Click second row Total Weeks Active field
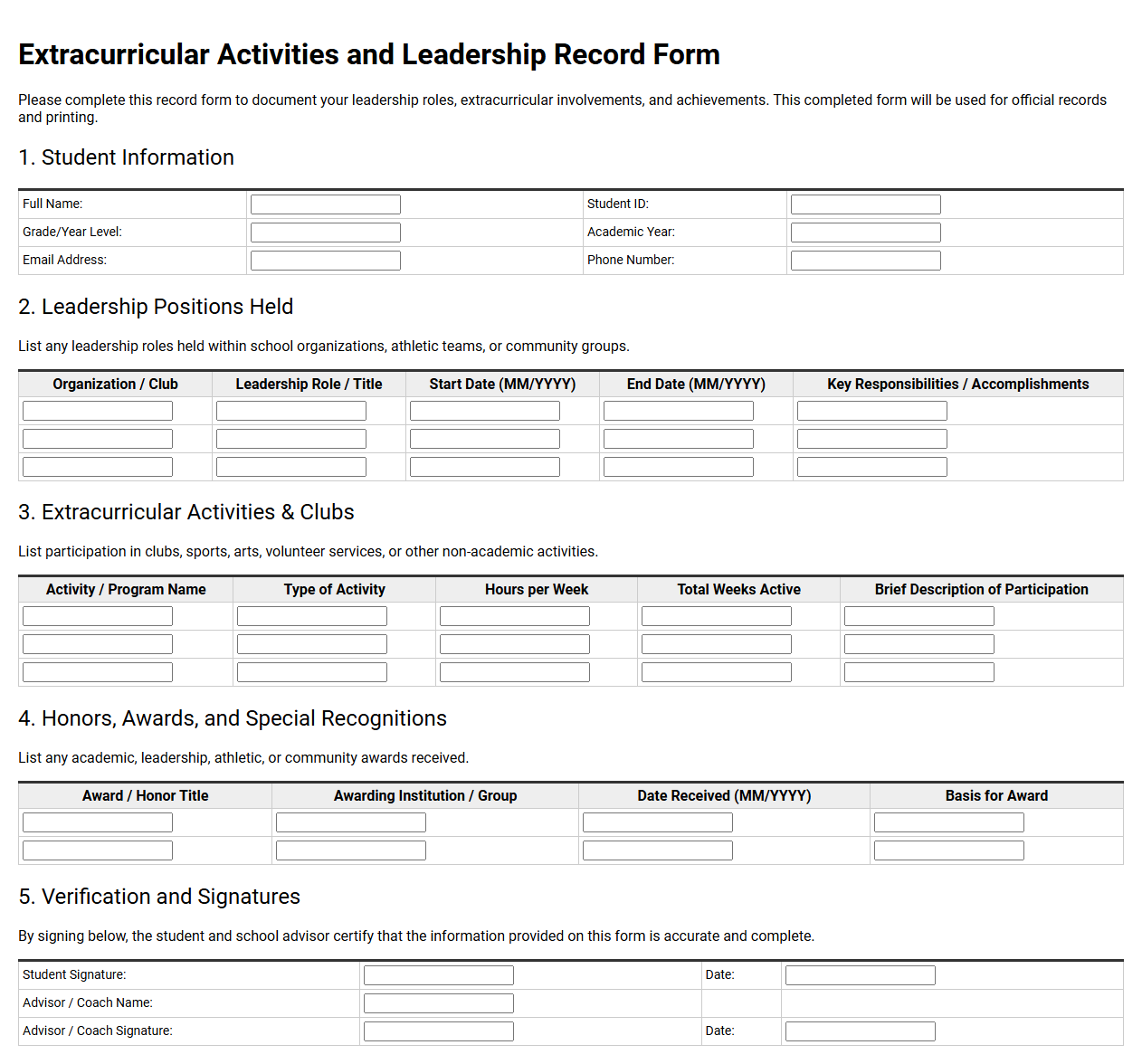The width and height of the screenshot is (1142, 1064). [x=717, y=644]
